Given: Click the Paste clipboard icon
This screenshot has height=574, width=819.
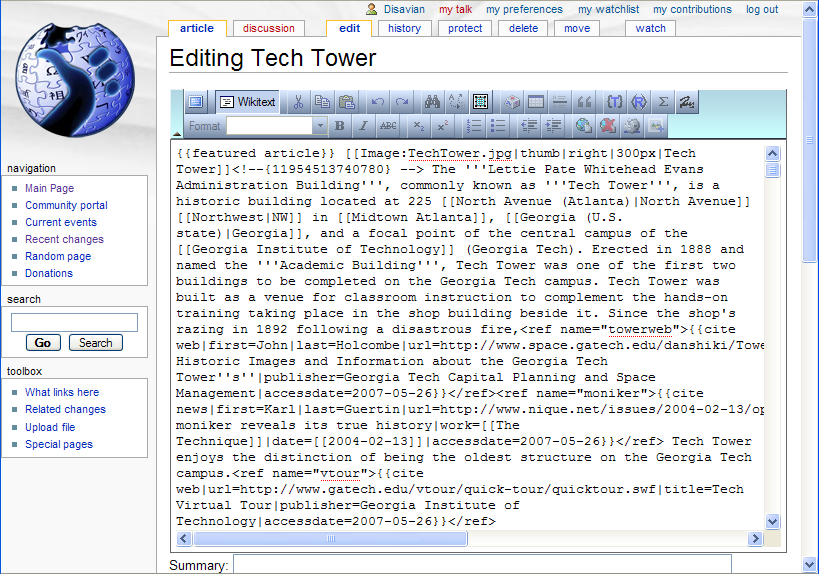Looking at the screenshot, I should tap(346, 102).
